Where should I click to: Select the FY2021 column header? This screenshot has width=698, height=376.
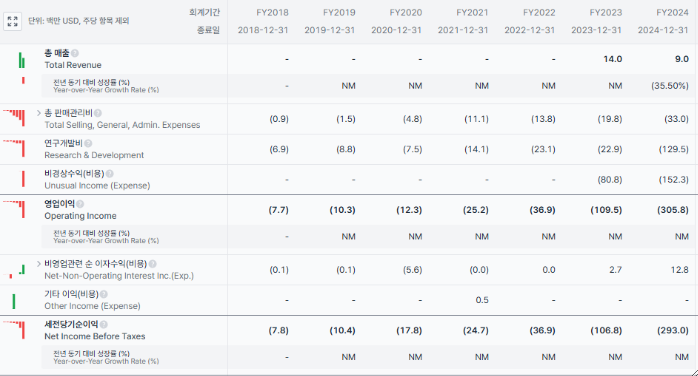click(472, 12)
